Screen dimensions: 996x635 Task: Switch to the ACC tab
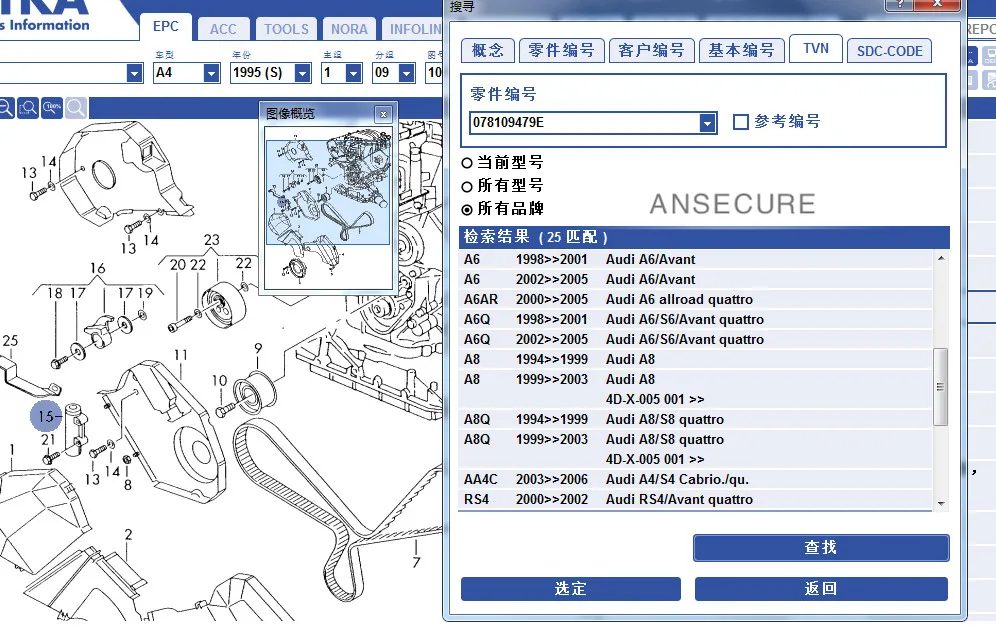tap(223, 29)
